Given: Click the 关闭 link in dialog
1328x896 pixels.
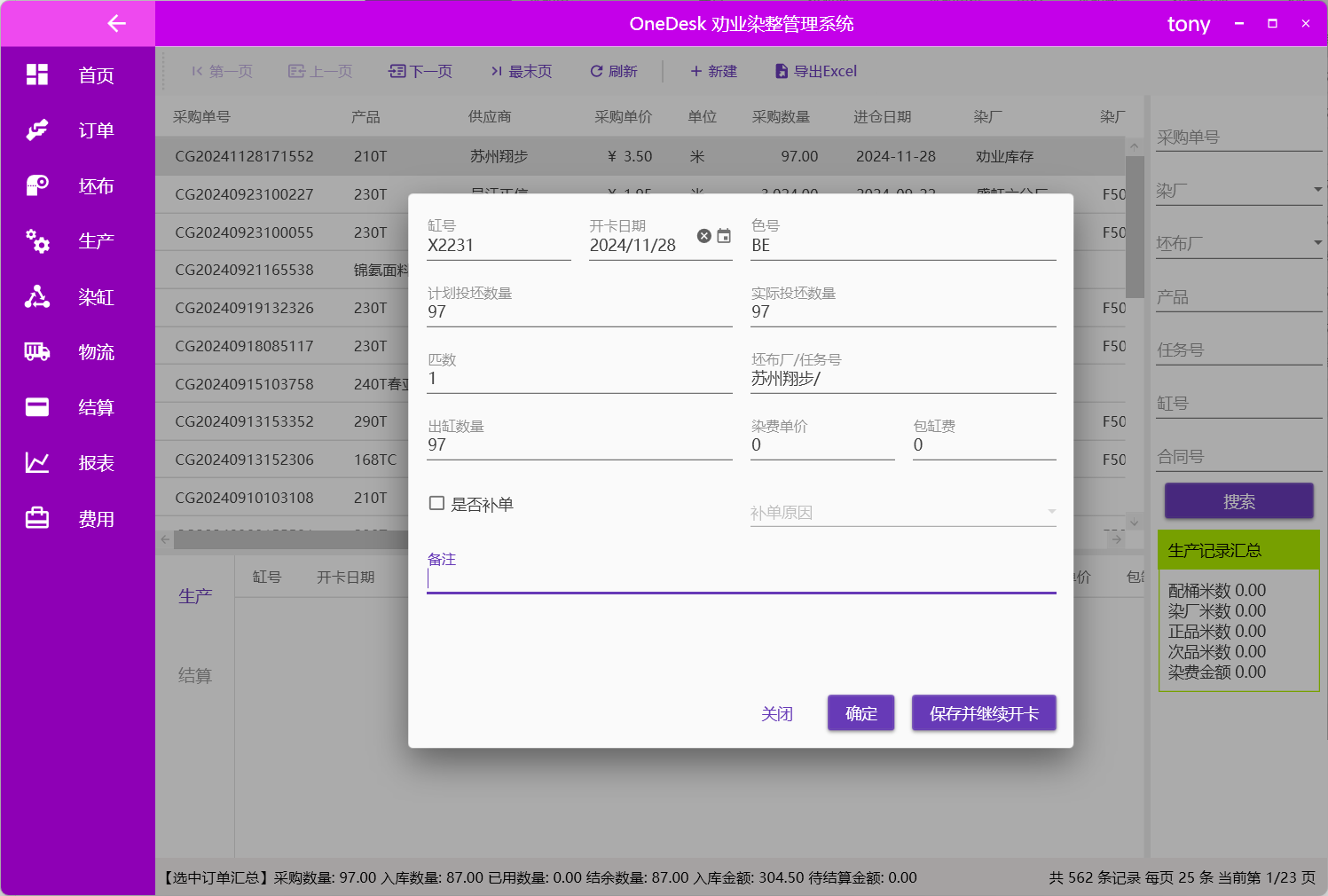Looking at the screenshot, I should coord(777,714).
